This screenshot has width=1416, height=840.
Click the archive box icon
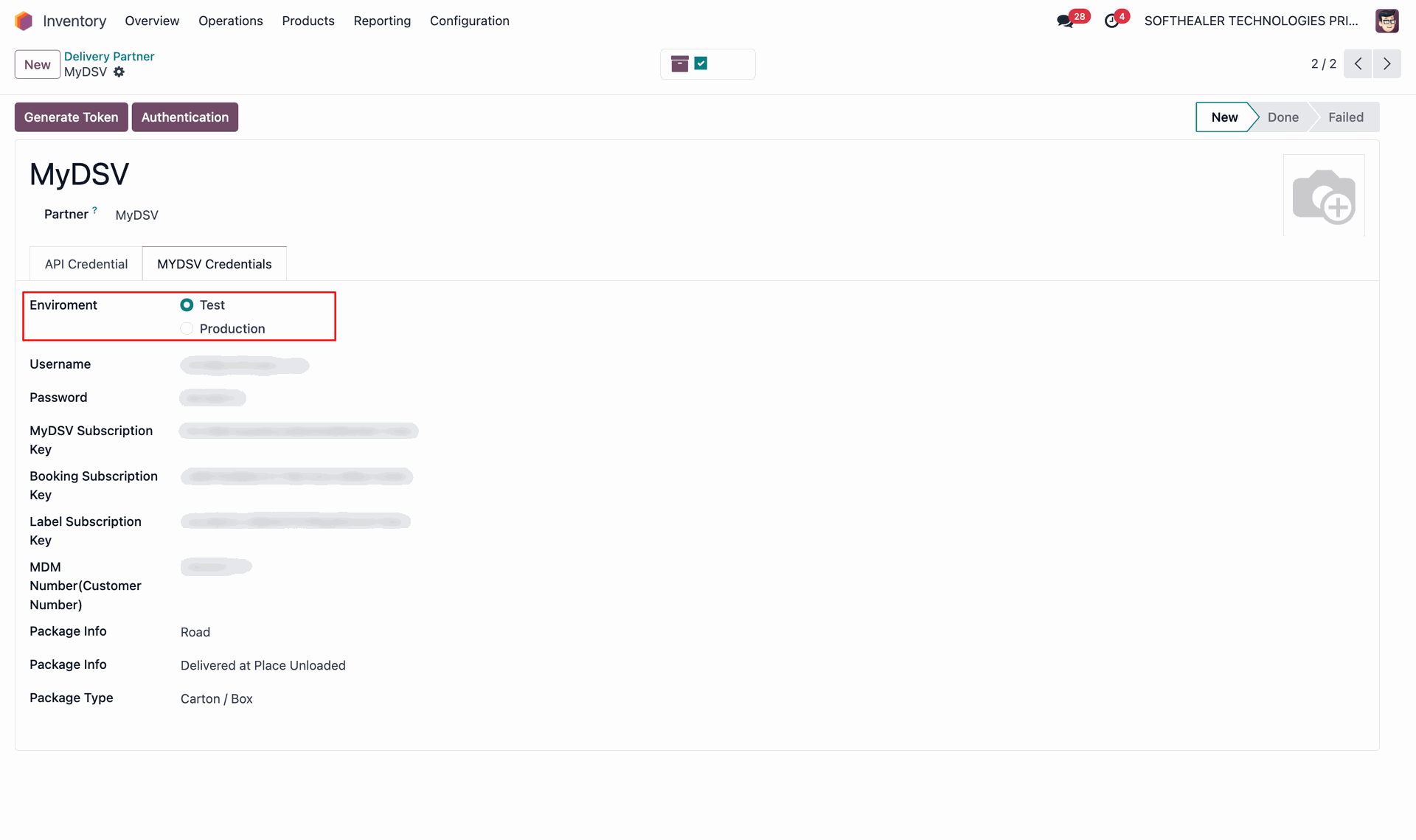tap(679, 64)
